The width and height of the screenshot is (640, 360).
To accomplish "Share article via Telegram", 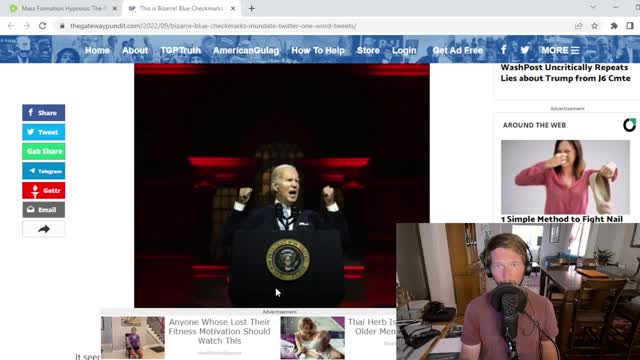I will (44, 171).
